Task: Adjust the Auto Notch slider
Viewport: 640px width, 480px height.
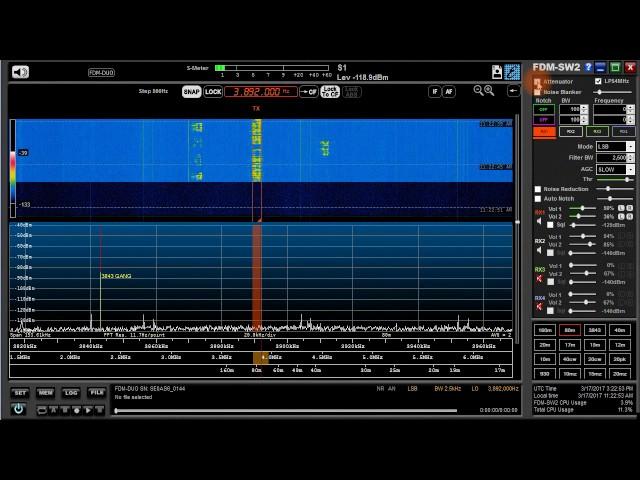Action: (x=615, y=199)
